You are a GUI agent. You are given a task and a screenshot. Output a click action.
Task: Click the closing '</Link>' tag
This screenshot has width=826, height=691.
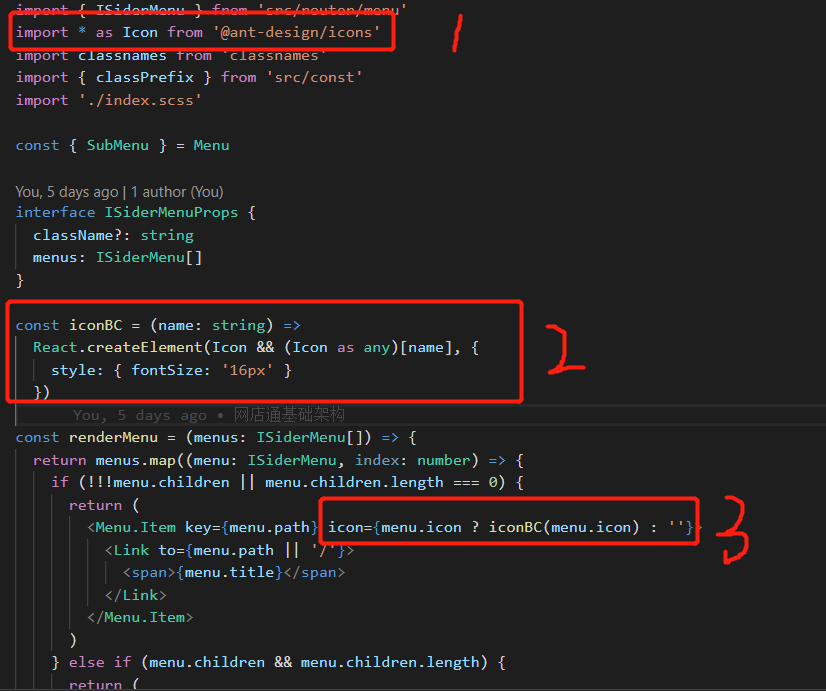[135, 595]
